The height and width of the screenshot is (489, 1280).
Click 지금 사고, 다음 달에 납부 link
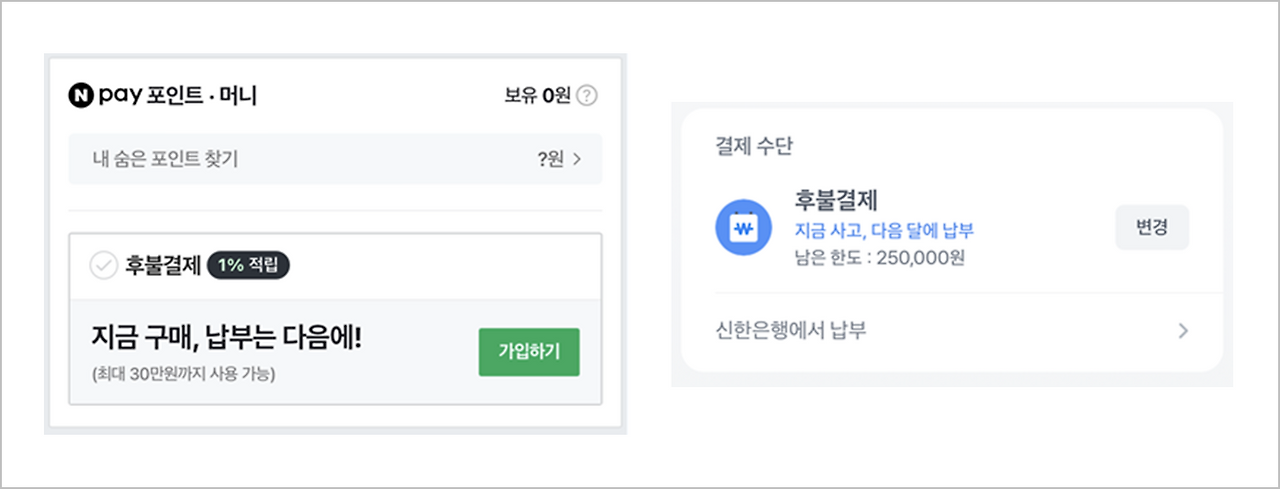(x=884, y=231)
